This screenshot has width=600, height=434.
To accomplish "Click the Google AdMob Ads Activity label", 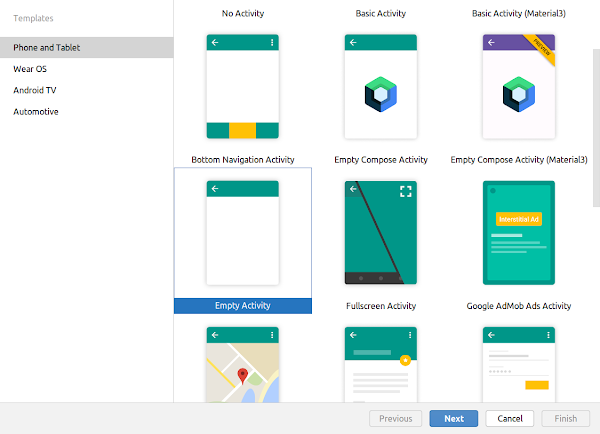I will click(519, 306).
